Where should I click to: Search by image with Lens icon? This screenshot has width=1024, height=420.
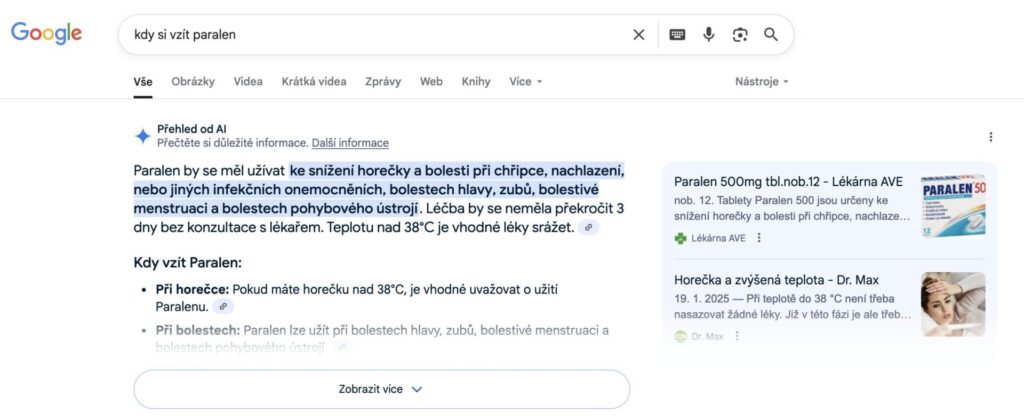point(740,35)
